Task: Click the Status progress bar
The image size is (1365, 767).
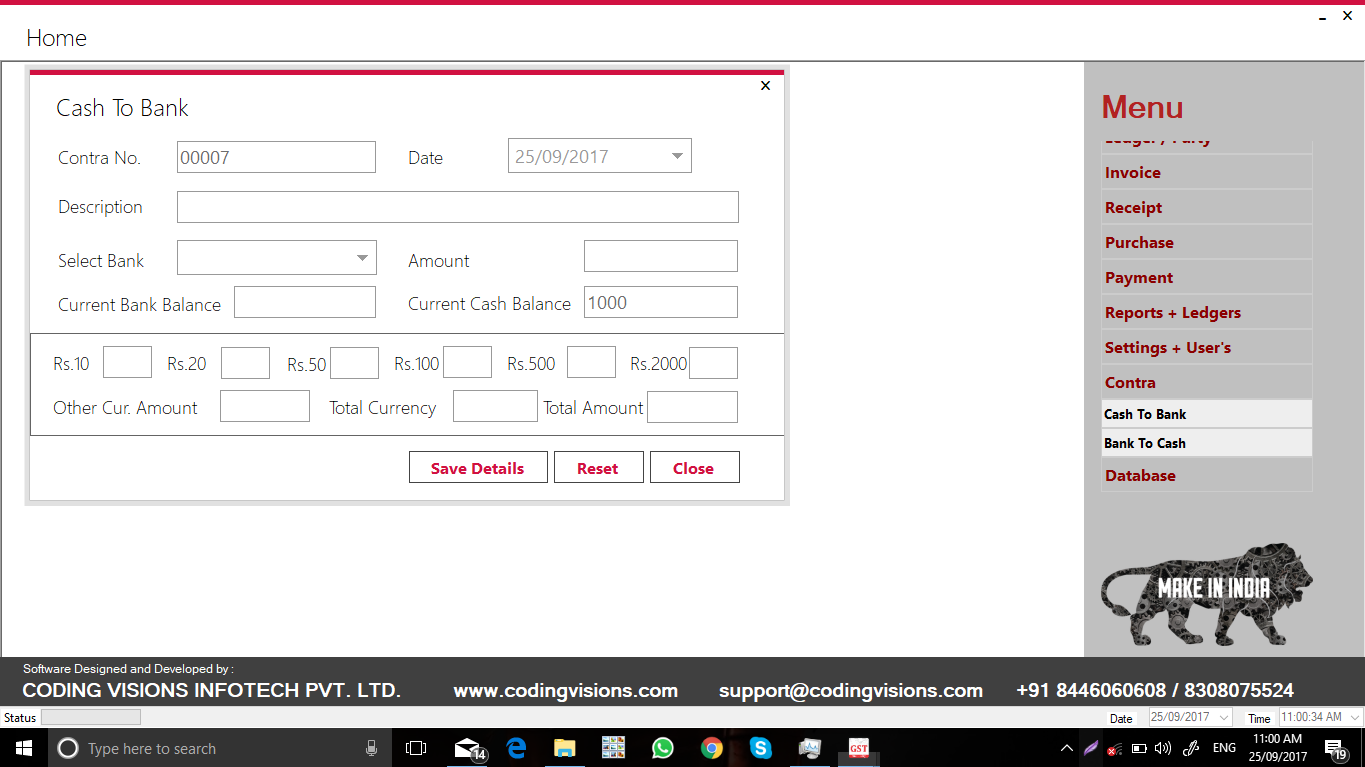Action: (x=91, y=716)
